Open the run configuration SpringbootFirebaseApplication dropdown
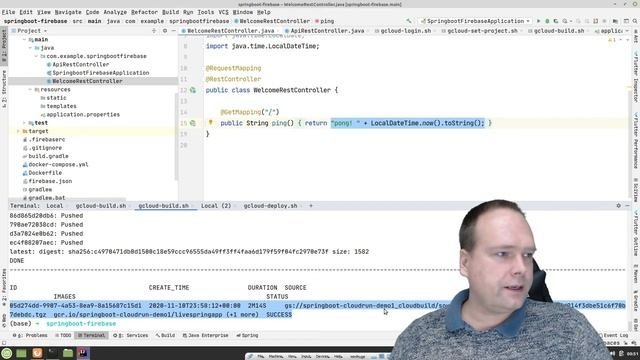The height and width of the screenshot is (360, 640). [476, 21]
